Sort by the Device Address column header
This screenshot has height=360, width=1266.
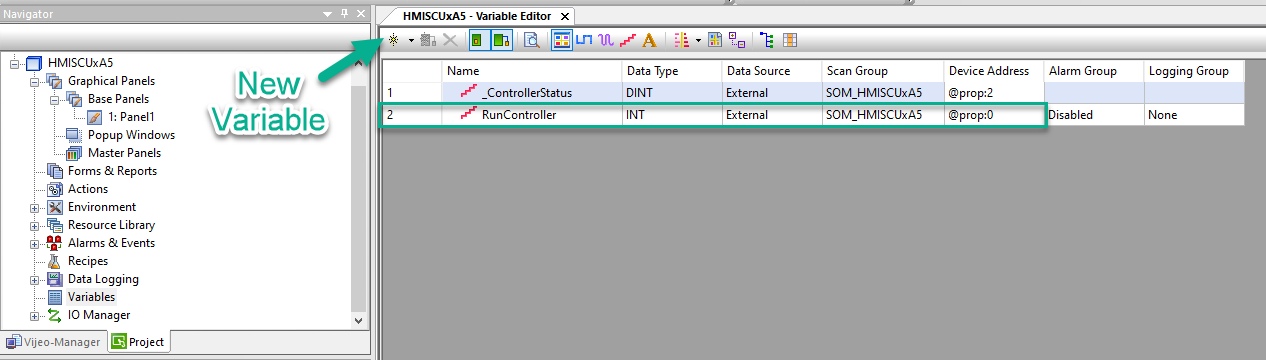994,71
